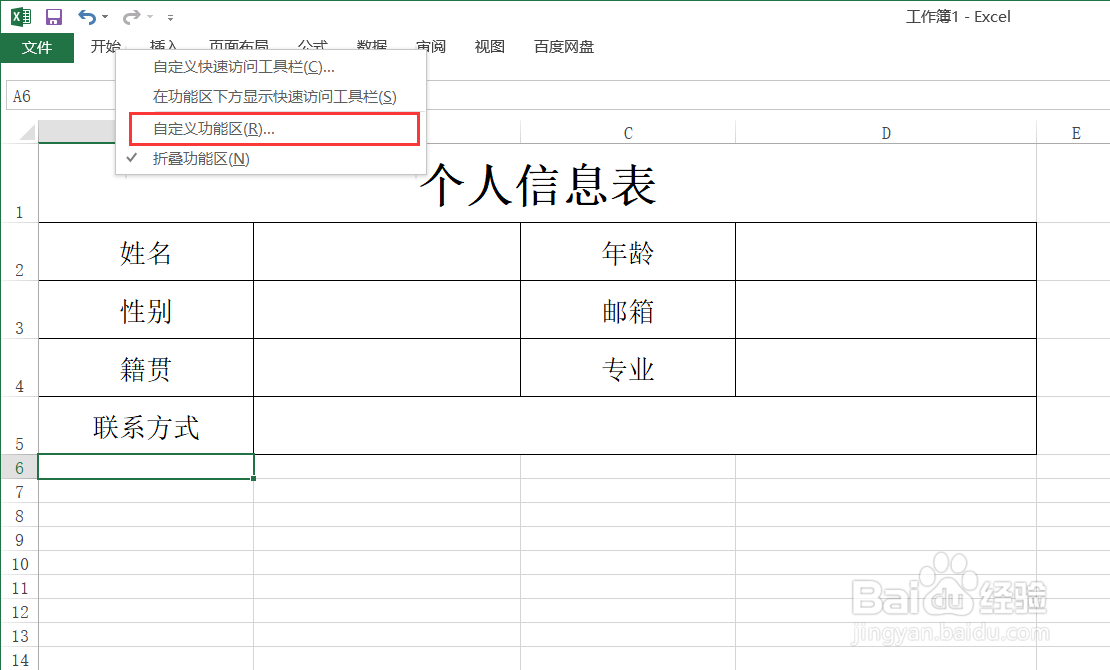Click the Excel application icon
This screenshot has height=670, width=1110.
pyautogui.click(x=21, y=16)
